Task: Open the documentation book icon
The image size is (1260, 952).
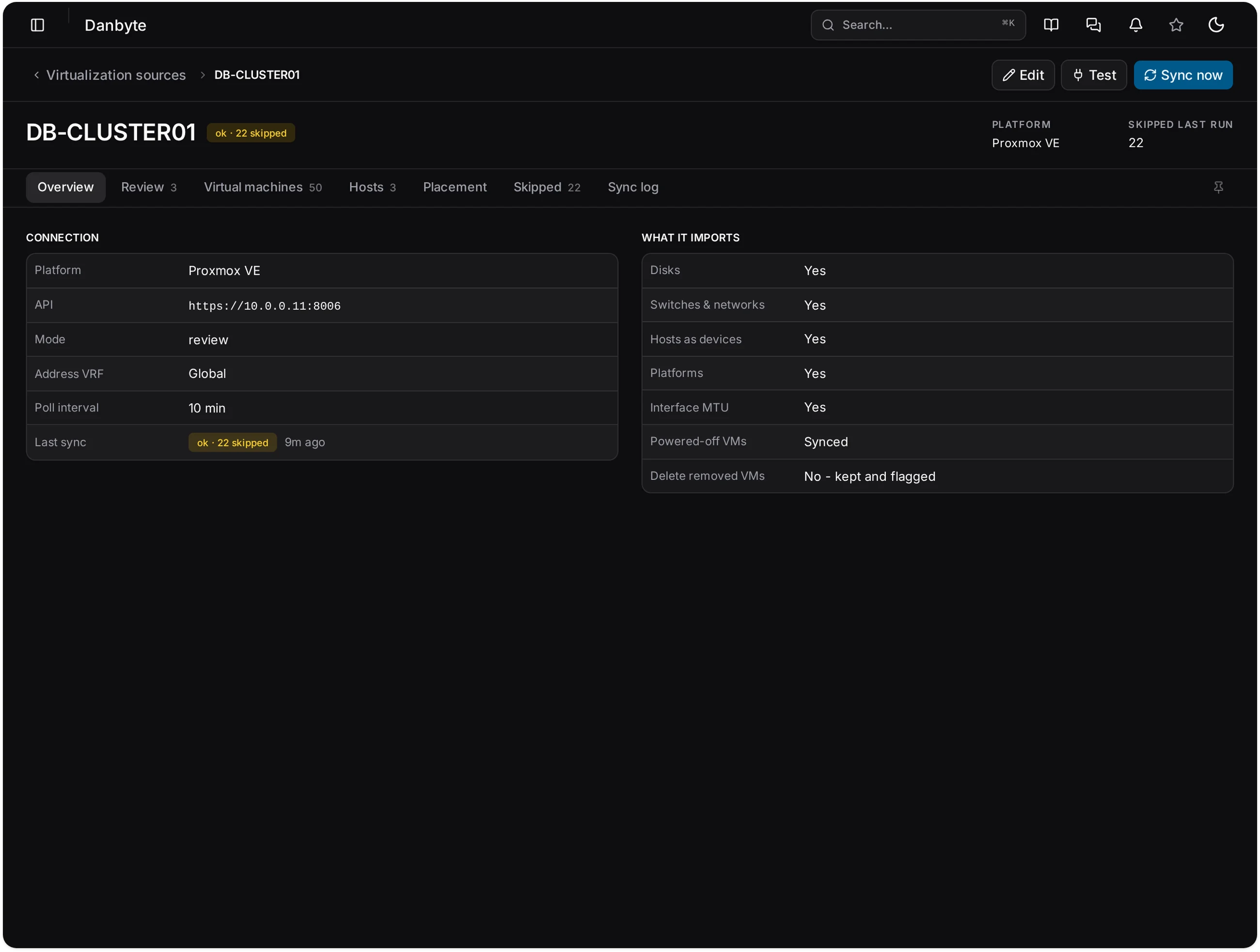Action: (1051, 25)
